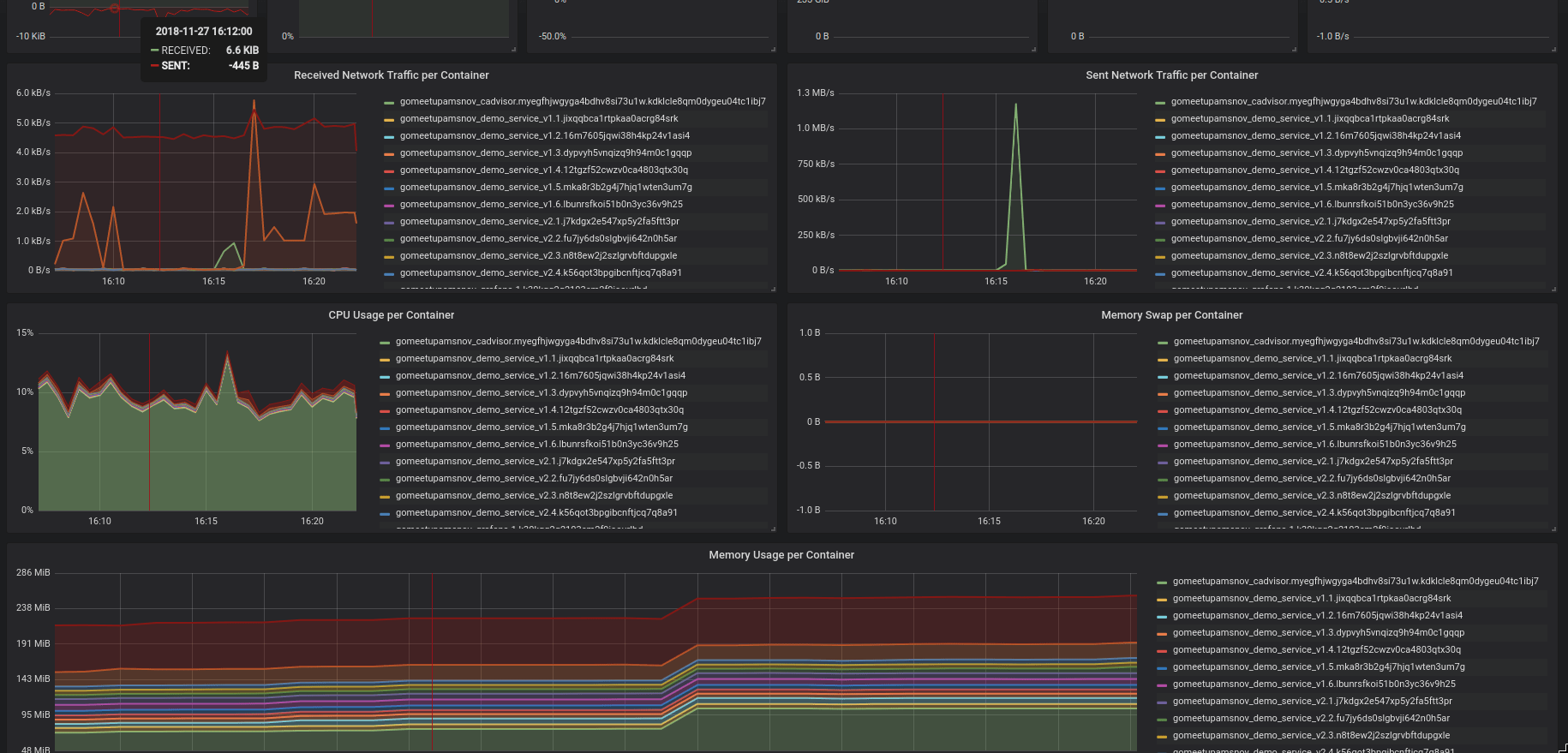1568x753 pixels.
Task: Toggle demo_service_v1.4 series in CPU Usage legend
Action: coord(540,409)
